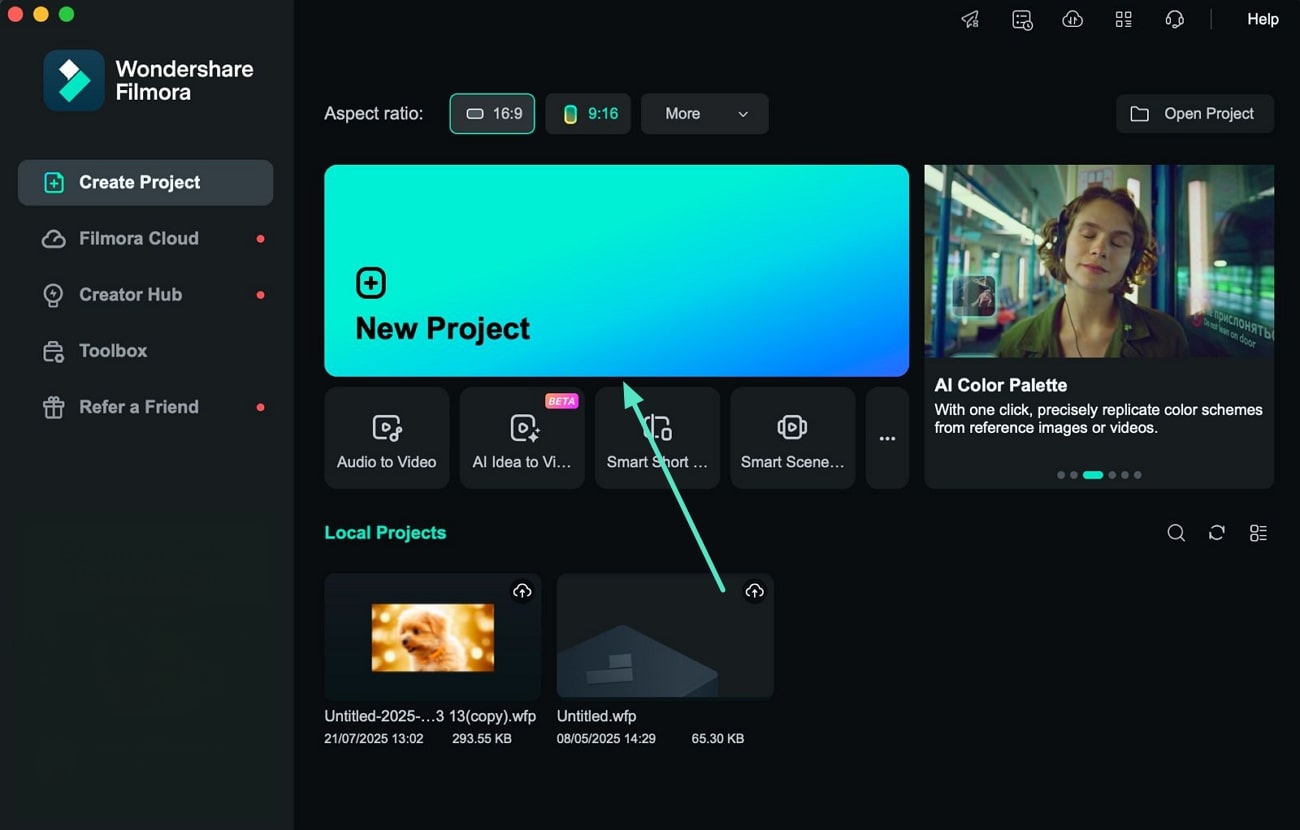Click the small preview thumbnail on the banner
This screenshot has height=830, width=1300.
pyautogui.click(x=973, y=296)
